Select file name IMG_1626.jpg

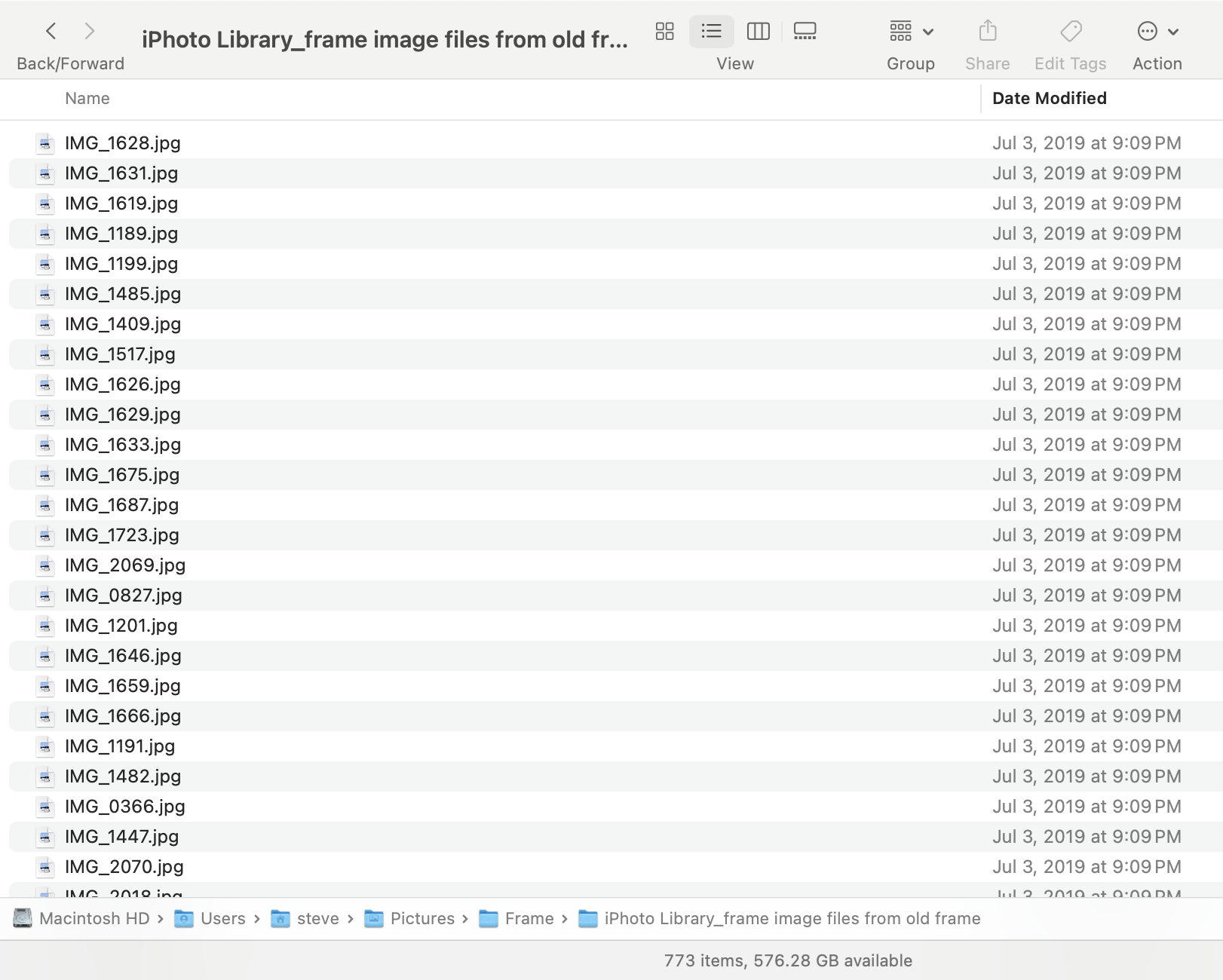point(123,384)
